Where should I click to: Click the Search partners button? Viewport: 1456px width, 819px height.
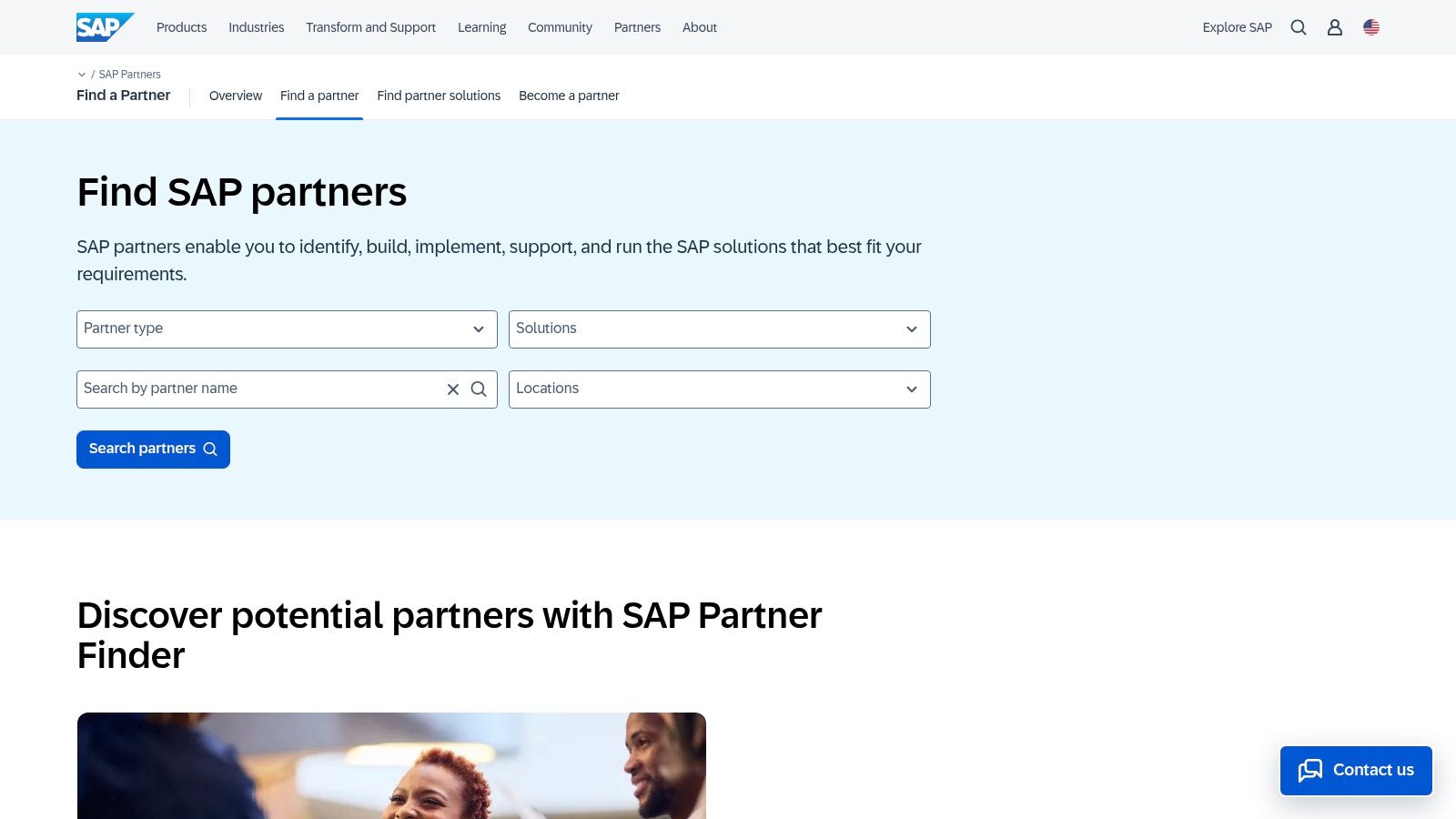153,449
